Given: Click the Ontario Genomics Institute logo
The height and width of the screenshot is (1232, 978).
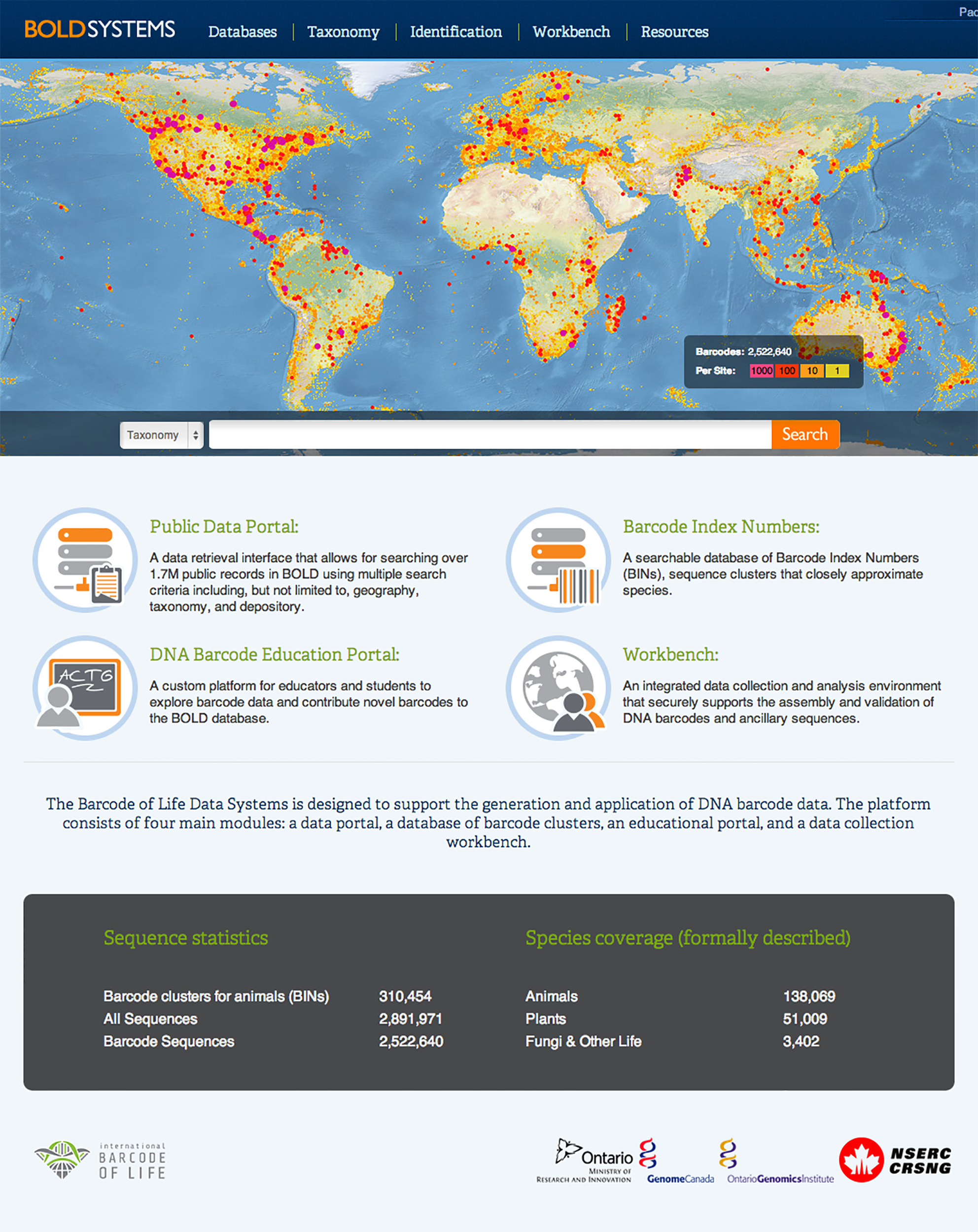Looking at the screenshot, I should [780, 1160].
